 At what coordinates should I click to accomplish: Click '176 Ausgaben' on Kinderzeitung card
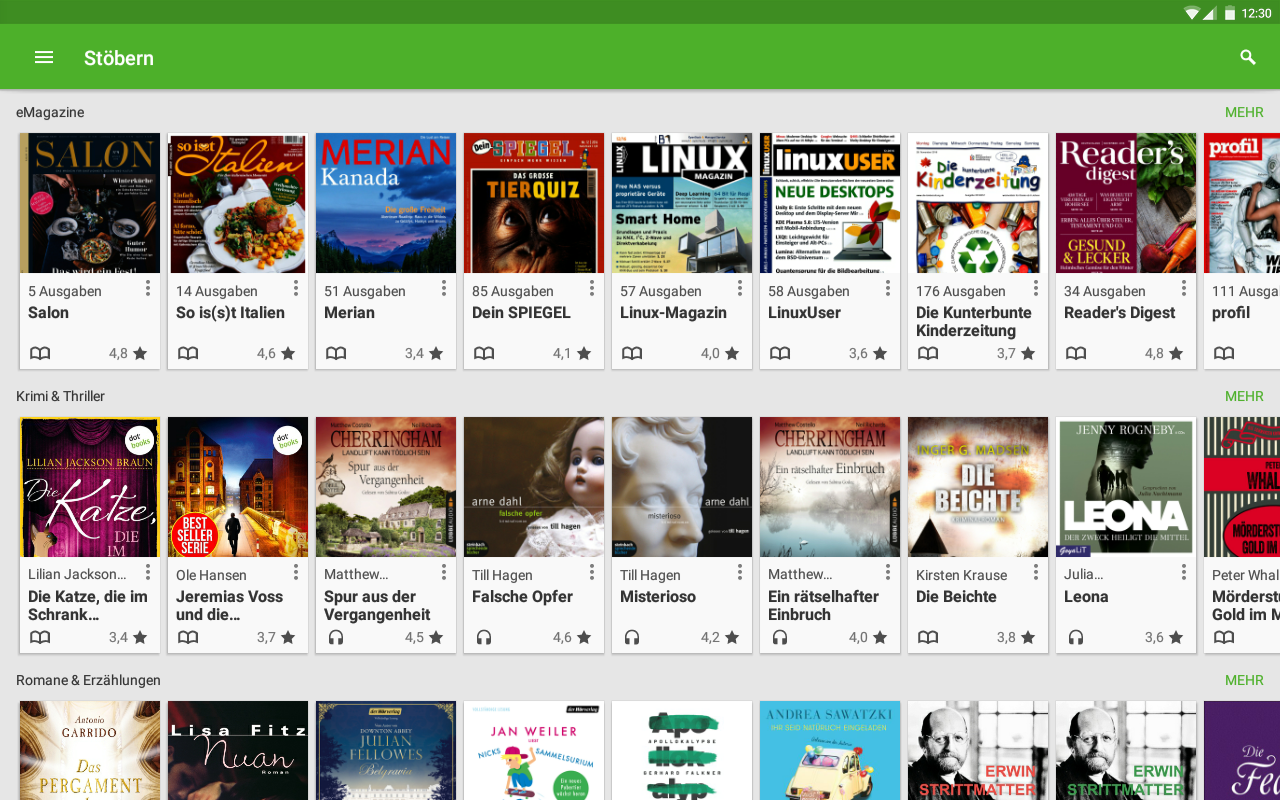click(961, 291)
